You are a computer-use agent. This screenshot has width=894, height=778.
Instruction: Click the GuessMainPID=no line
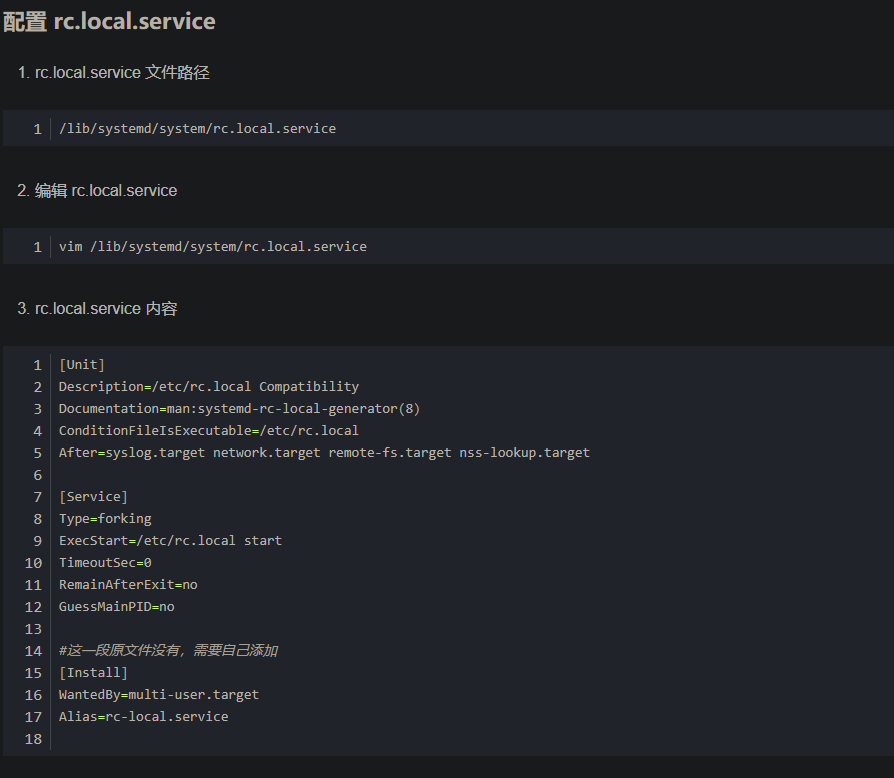click(116, 607)
